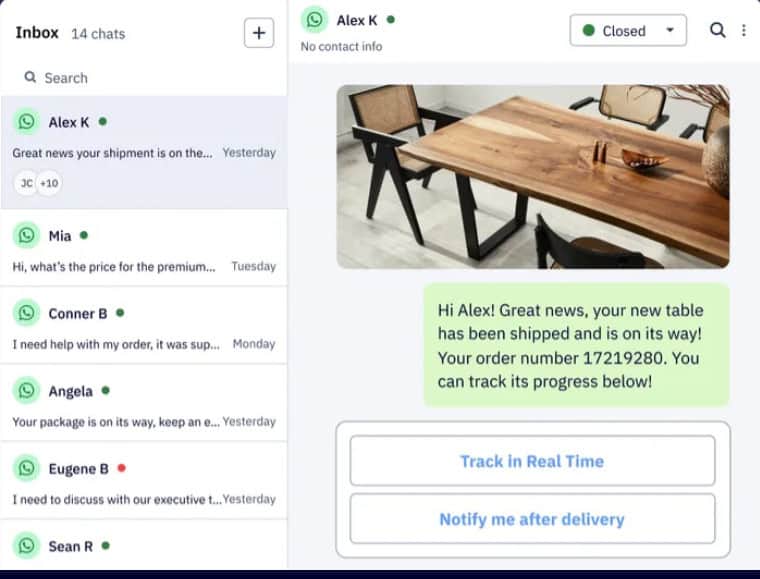Click the plus icon to start new chat
Screen dimensions: 760x579
click(259, 33)
